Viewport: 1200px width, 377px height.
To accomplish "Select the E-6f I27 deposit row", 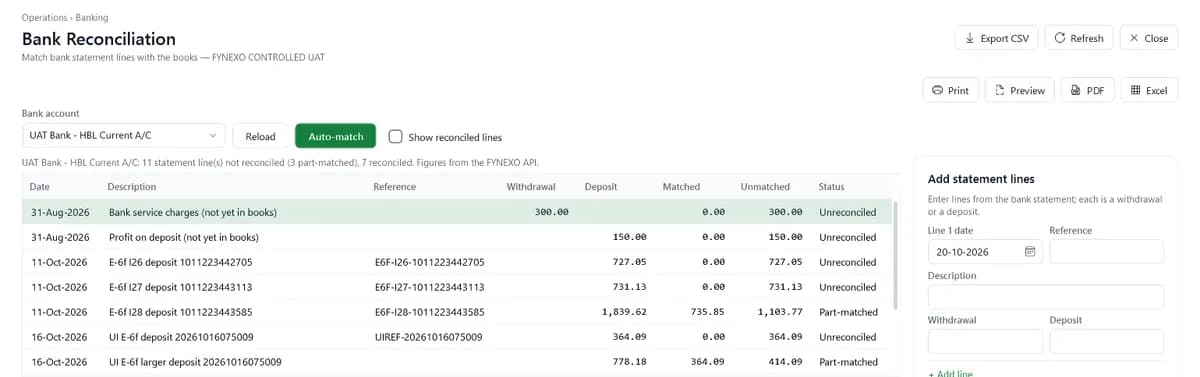I will click(x=457, y=287).
